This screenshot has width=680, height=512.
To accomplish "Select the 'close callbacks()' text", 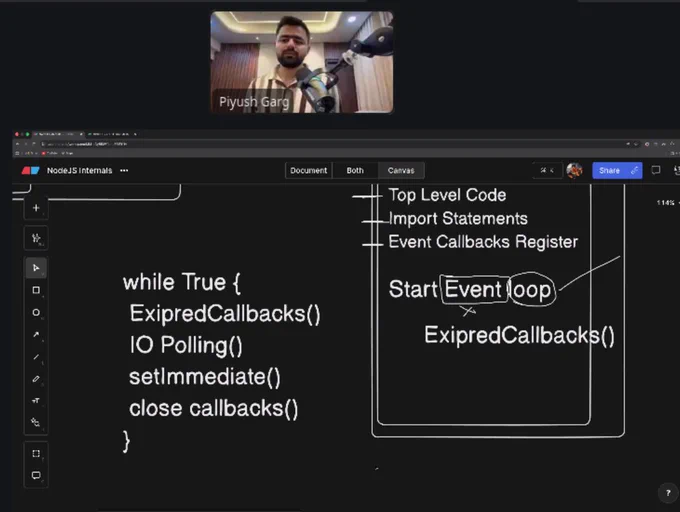I will pos(213,408).
